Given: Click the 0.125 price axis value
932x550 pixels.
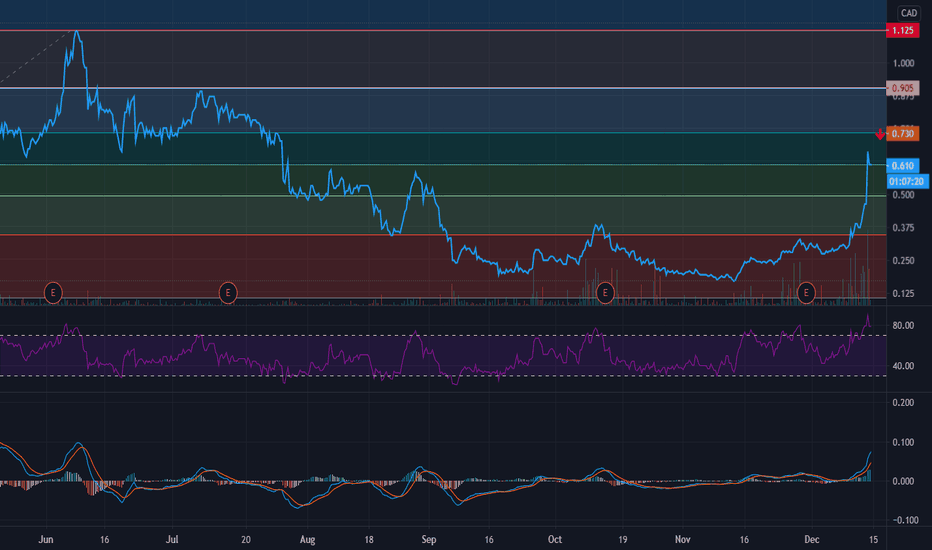Looking at the screenshot, I should point(903,294).
